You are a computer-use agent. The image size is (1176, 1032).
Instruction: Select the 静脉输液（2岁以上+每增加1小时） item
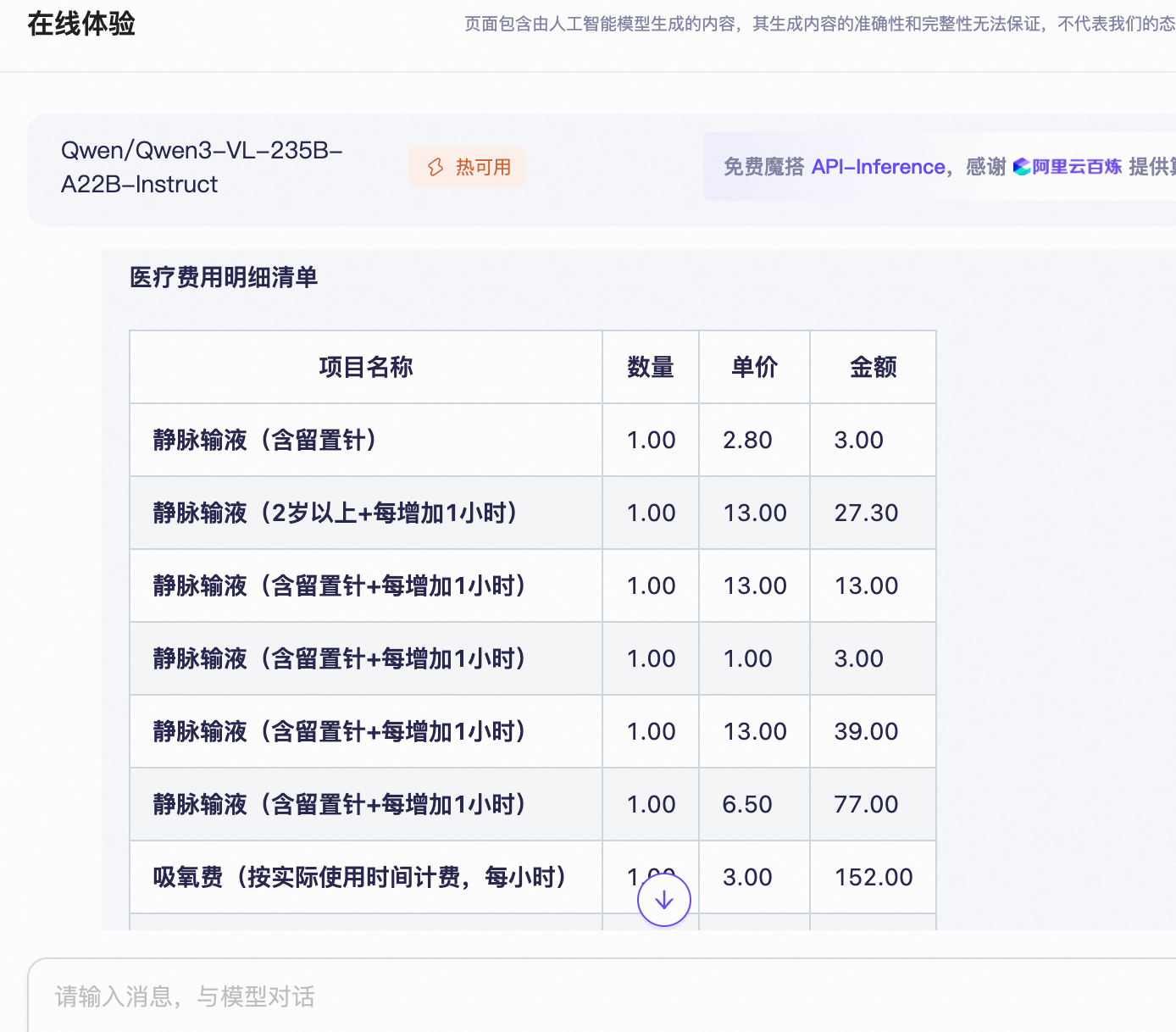[x=335, y=513]
